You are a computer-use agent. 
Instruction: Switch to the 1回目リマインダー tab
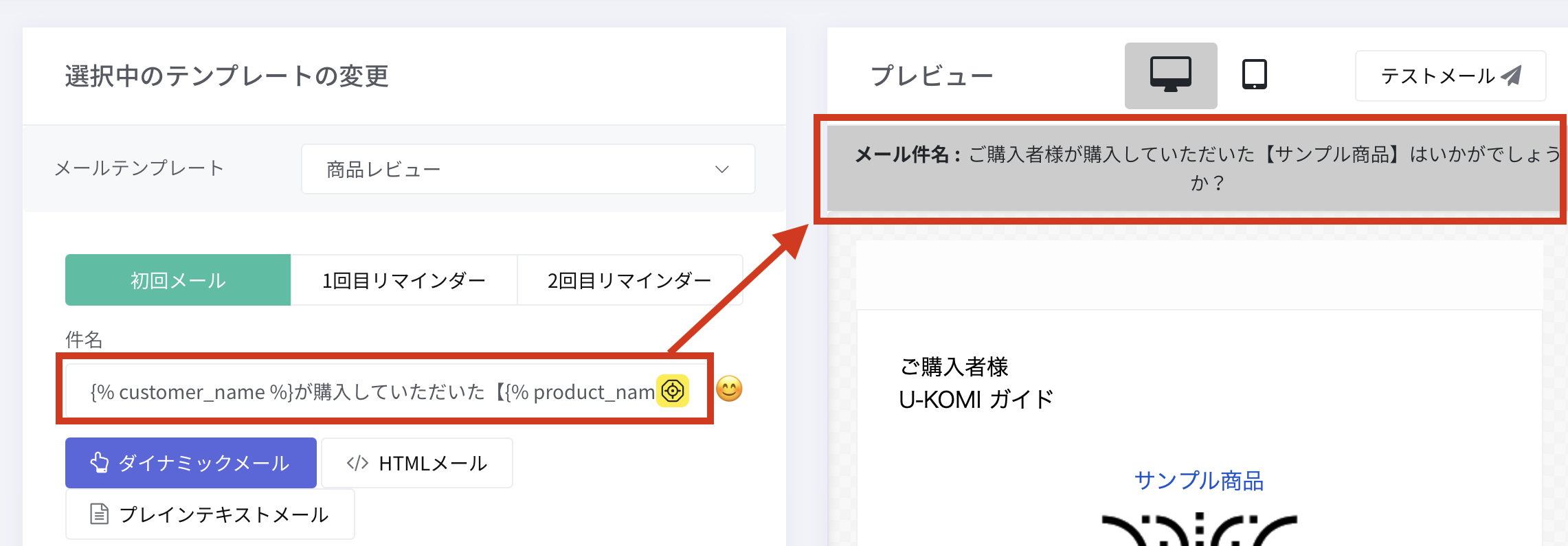403,280
